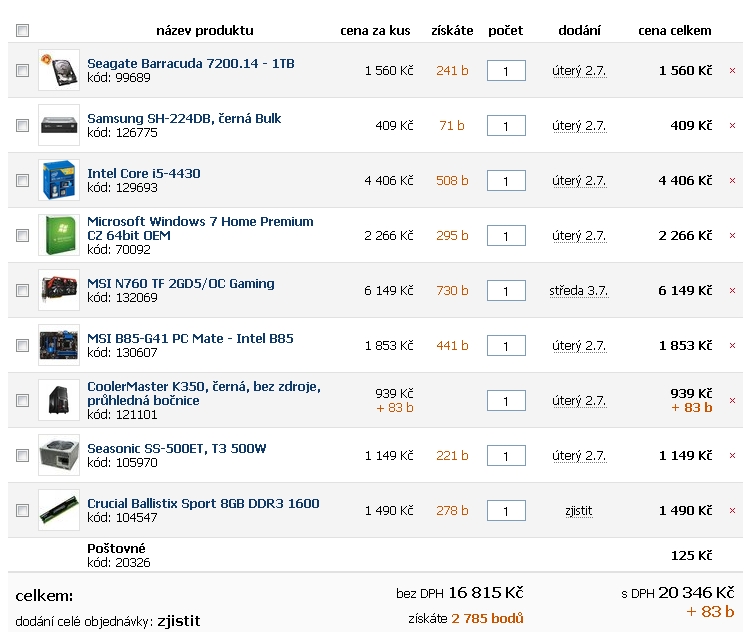Viewport: 746px width, 632px height.
Task: Tick the MSI B85-G41 motherboard checkbox
Action: tap(22, 345)
